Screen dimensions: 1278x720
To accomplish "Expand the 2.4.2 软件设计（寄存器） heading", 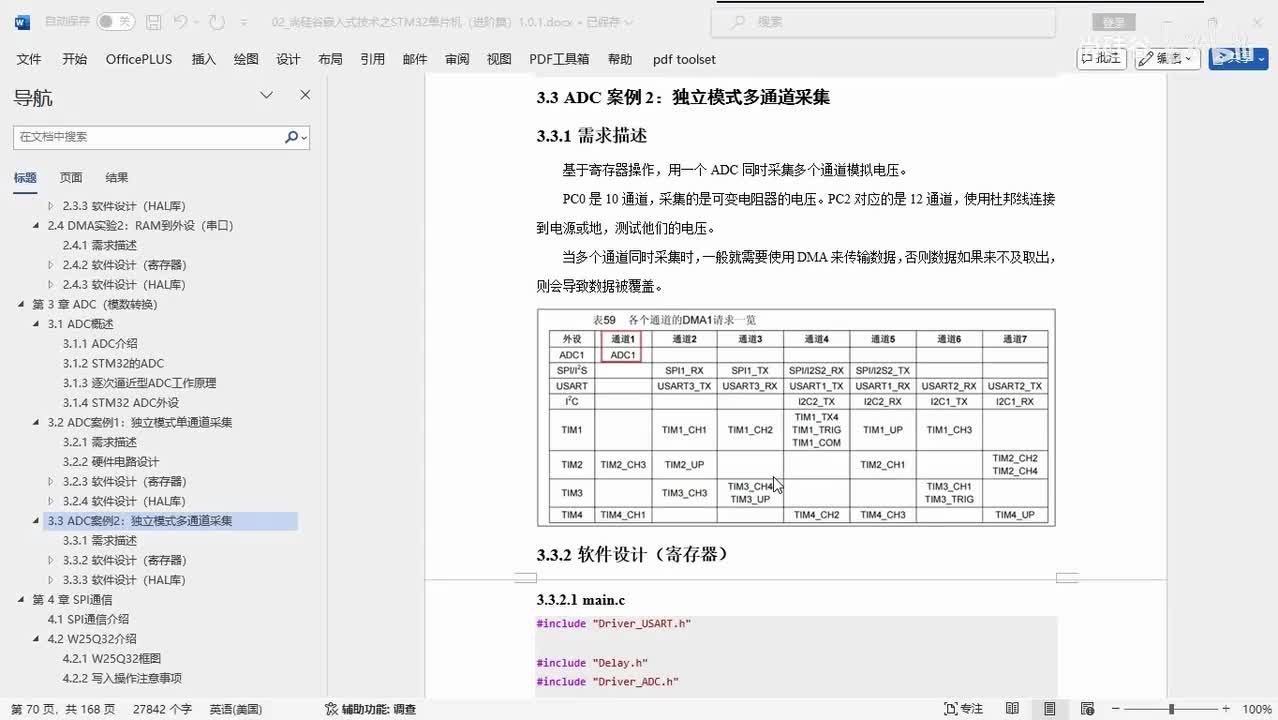I will tap(51, 265).
